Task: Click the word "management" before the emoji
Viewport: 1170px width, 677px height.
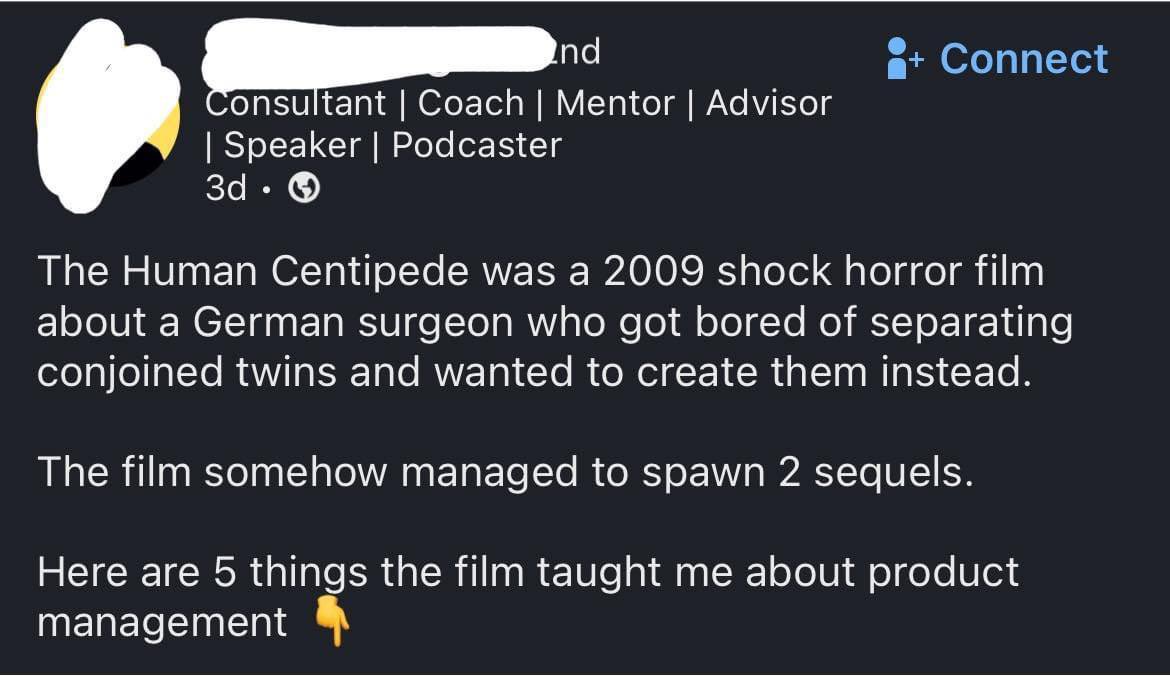Action: (161, 622)
